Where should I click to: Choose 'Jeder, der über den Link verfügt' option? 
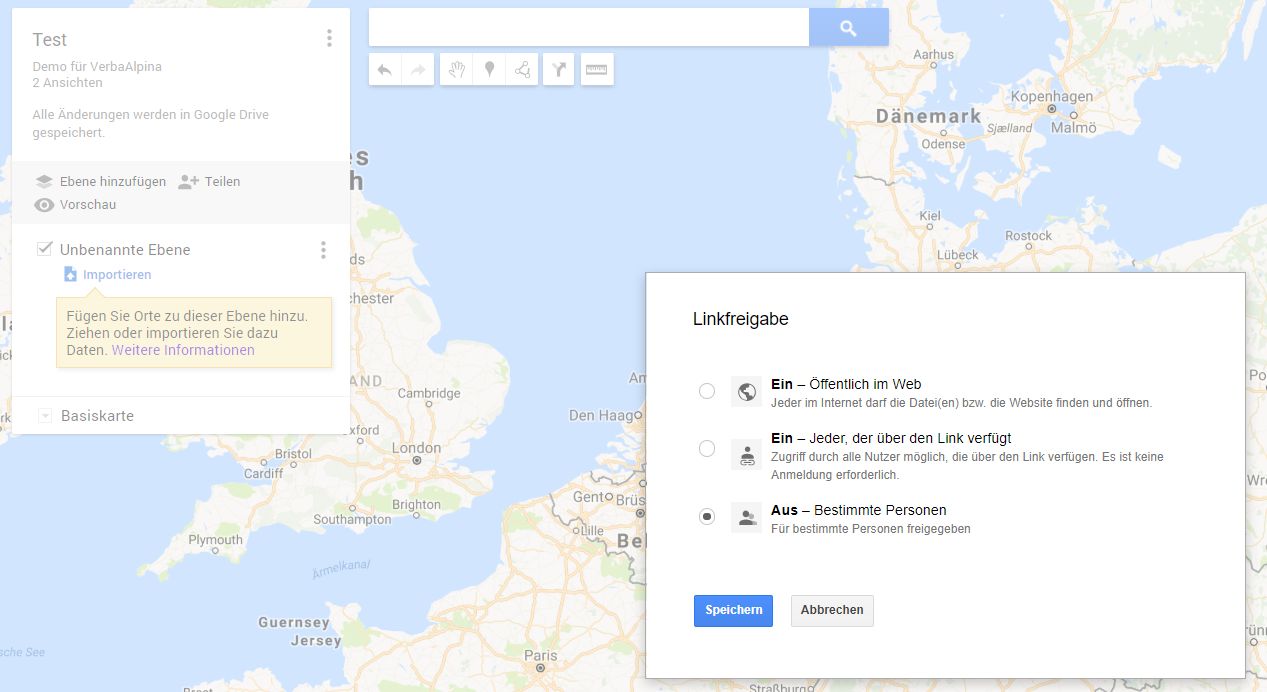[x=707, y=449]
